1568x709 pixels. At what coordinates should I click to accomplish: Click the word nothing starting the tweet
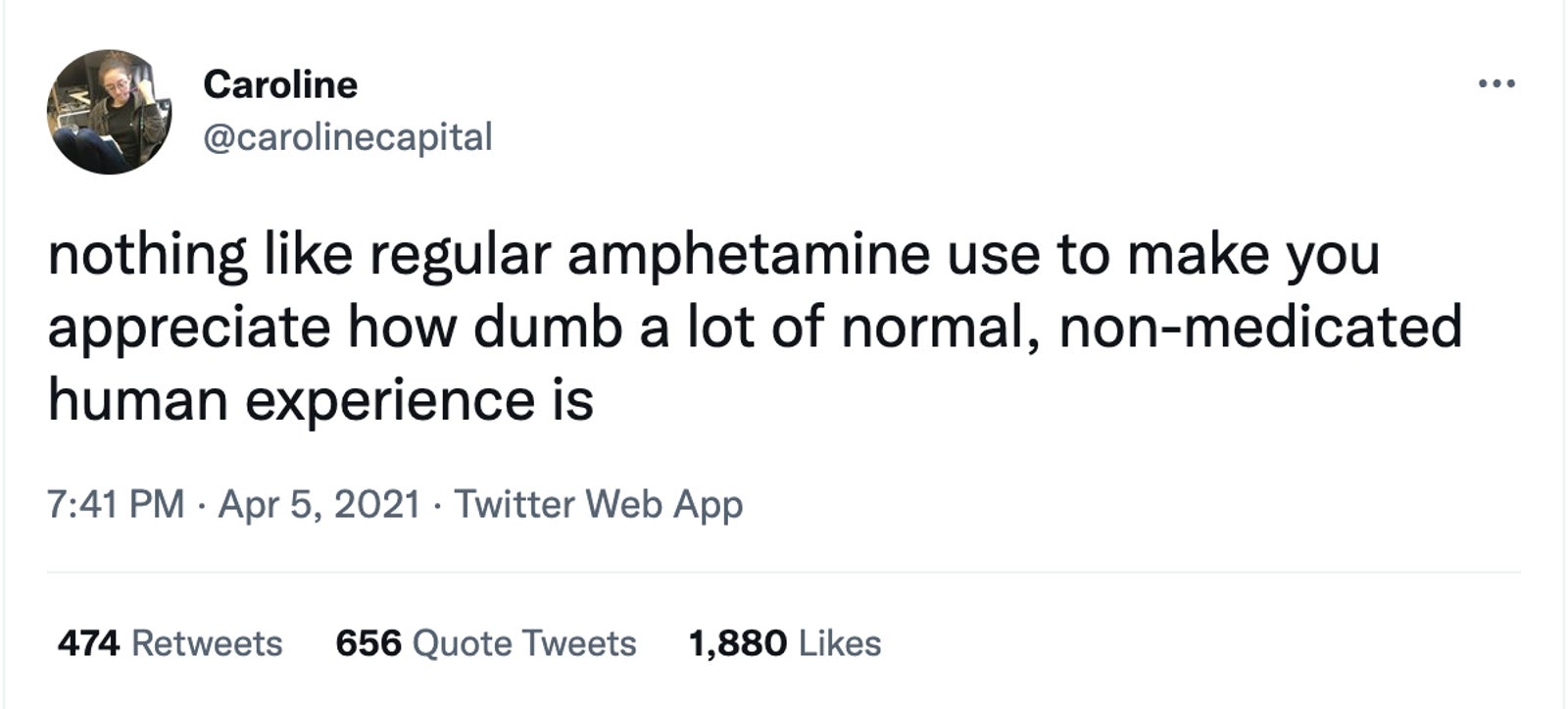(x=148, y=254)
